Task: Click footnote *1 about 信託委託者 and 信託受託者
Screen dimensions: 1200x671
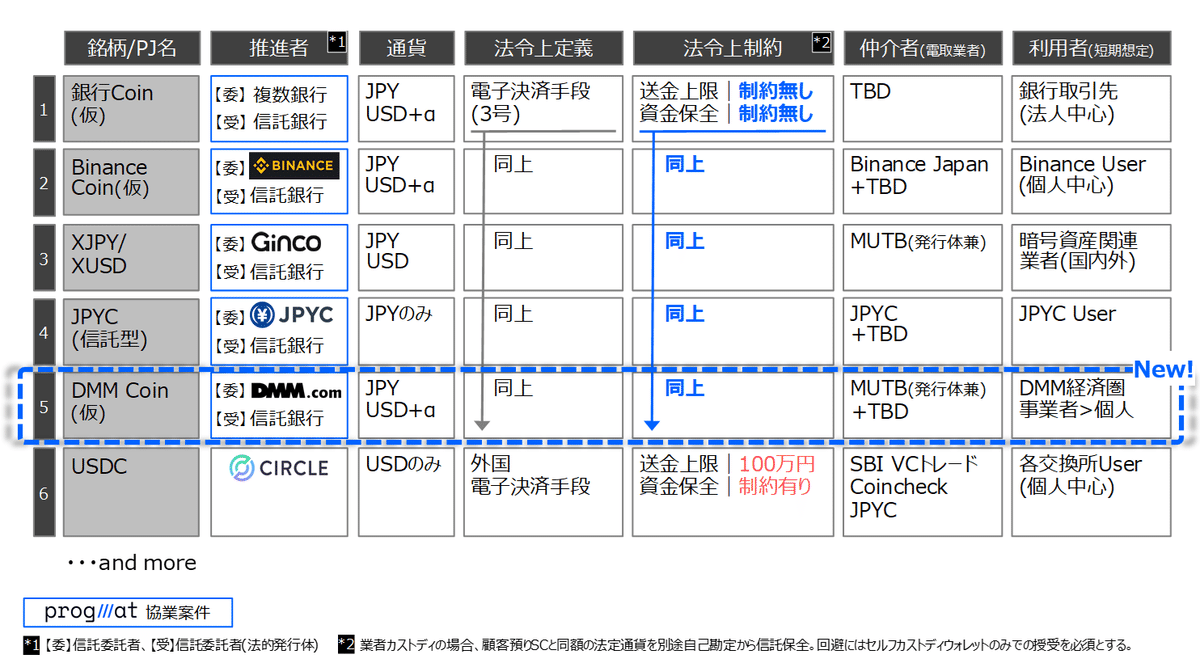Action: pyautogui.click(x=171, y=646)
